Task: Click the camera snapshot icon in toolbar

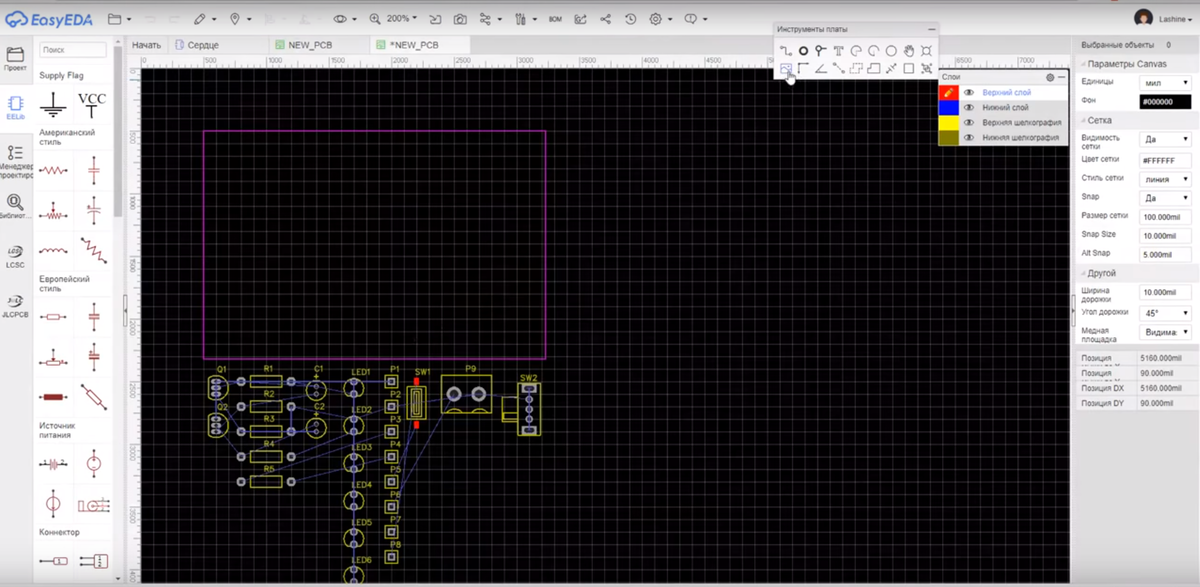Action: (459, 19)
